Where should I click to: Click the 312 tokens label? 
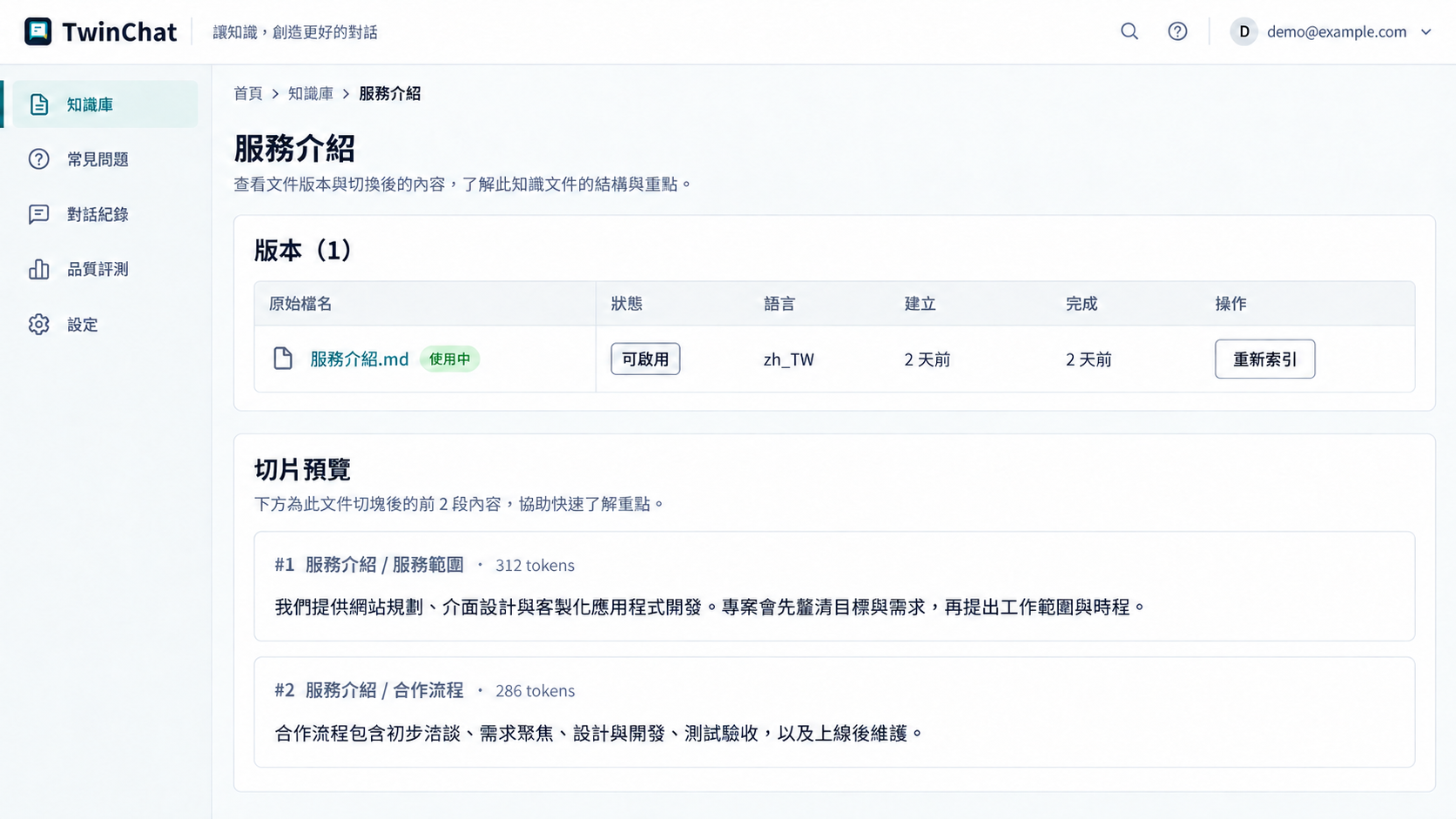(535, 566)
